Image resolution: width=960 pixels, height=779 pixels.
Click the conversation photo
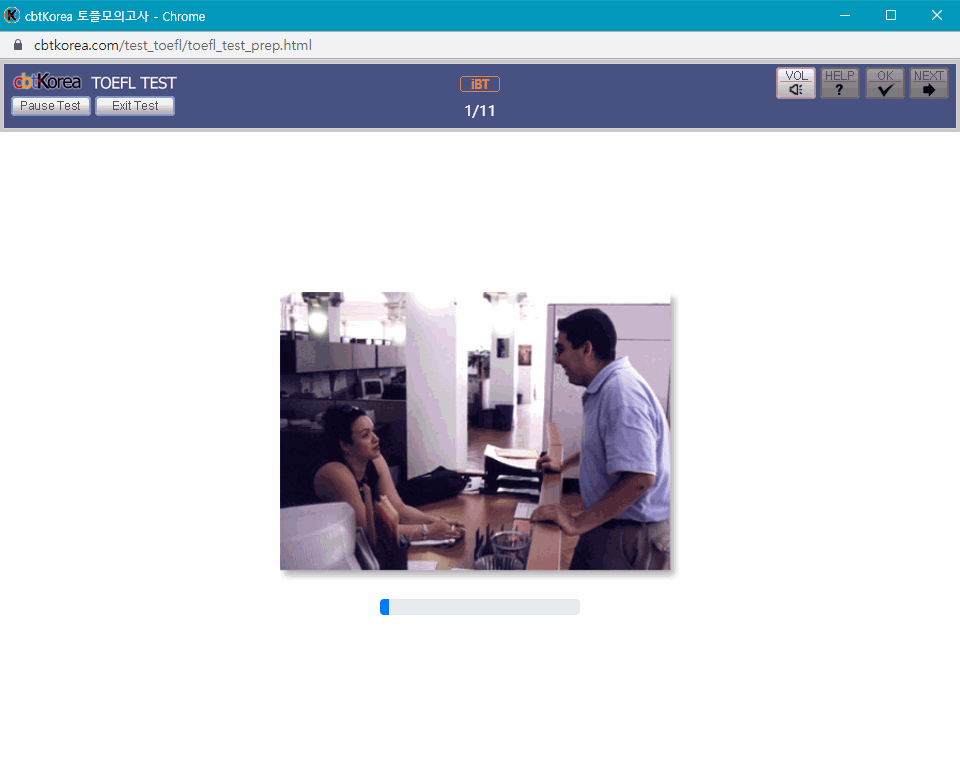click(x=475, y=431)
